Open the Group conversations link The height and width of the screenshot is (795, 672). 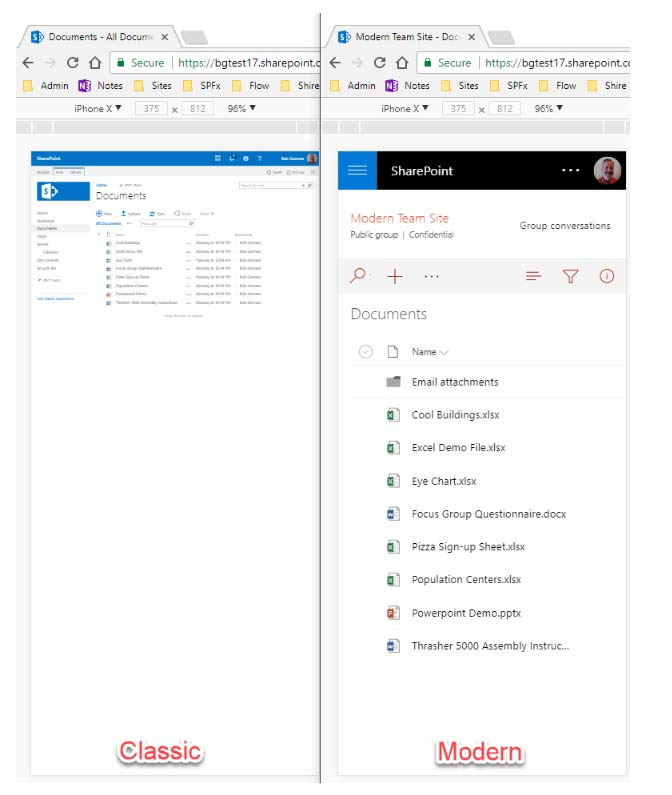pyautogui.click(x=564, y=226)
